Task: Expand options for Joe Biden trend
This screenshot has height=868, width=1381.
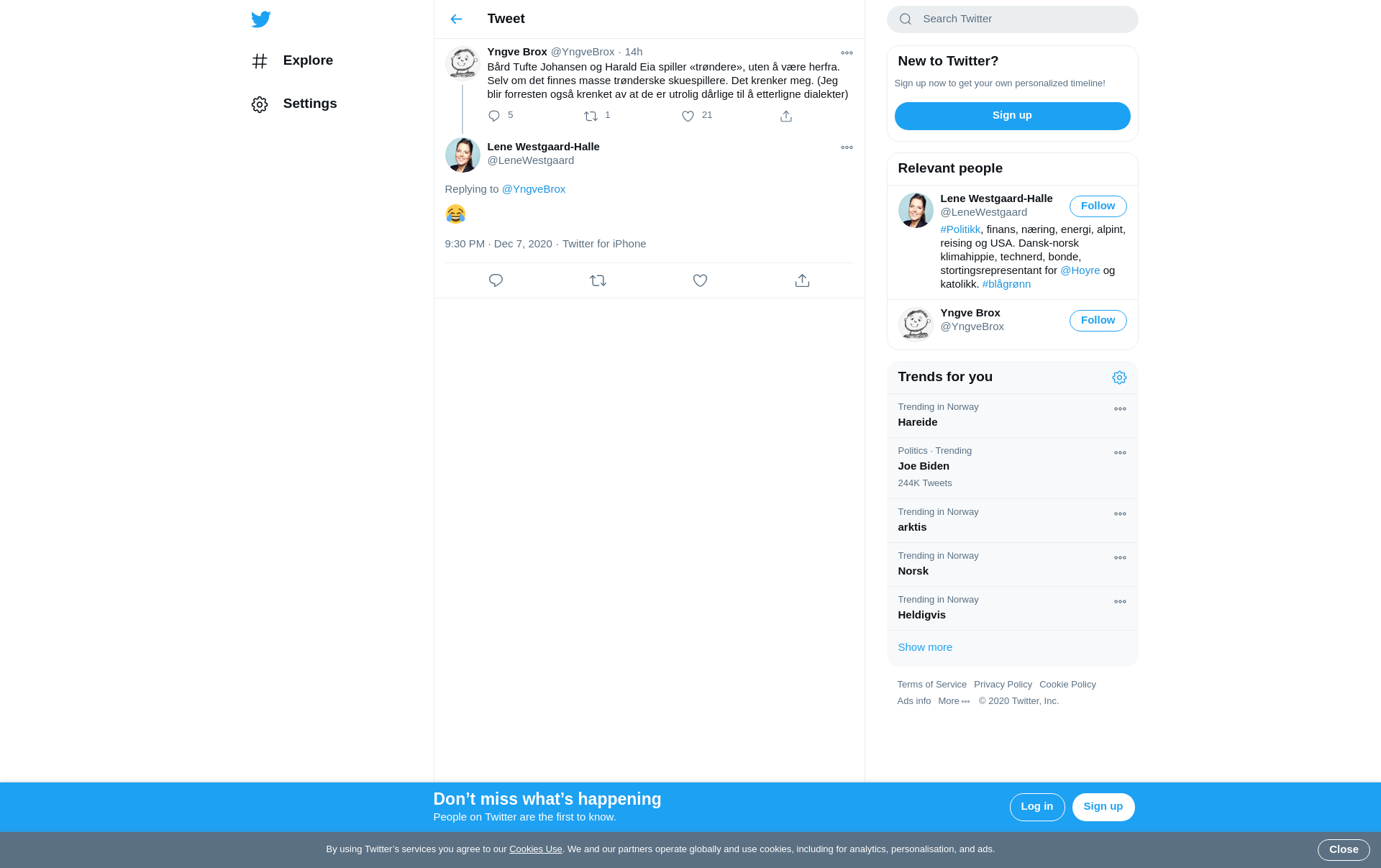Action: coord(1120,453)
